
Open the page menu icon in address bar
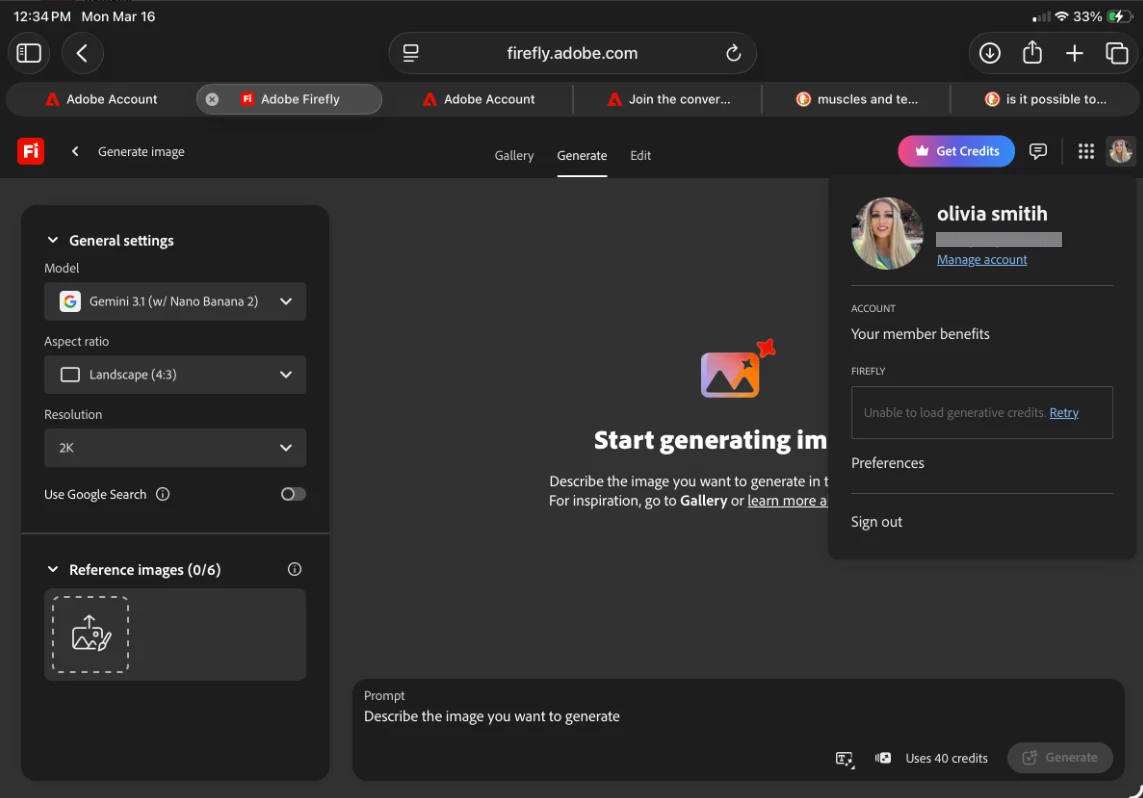[411, 53]
